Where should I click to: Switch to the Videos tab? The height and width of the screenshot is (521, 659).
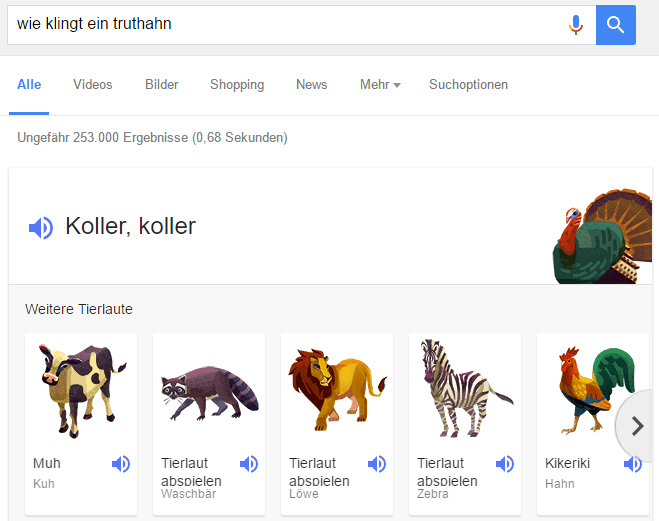point(93,85)
